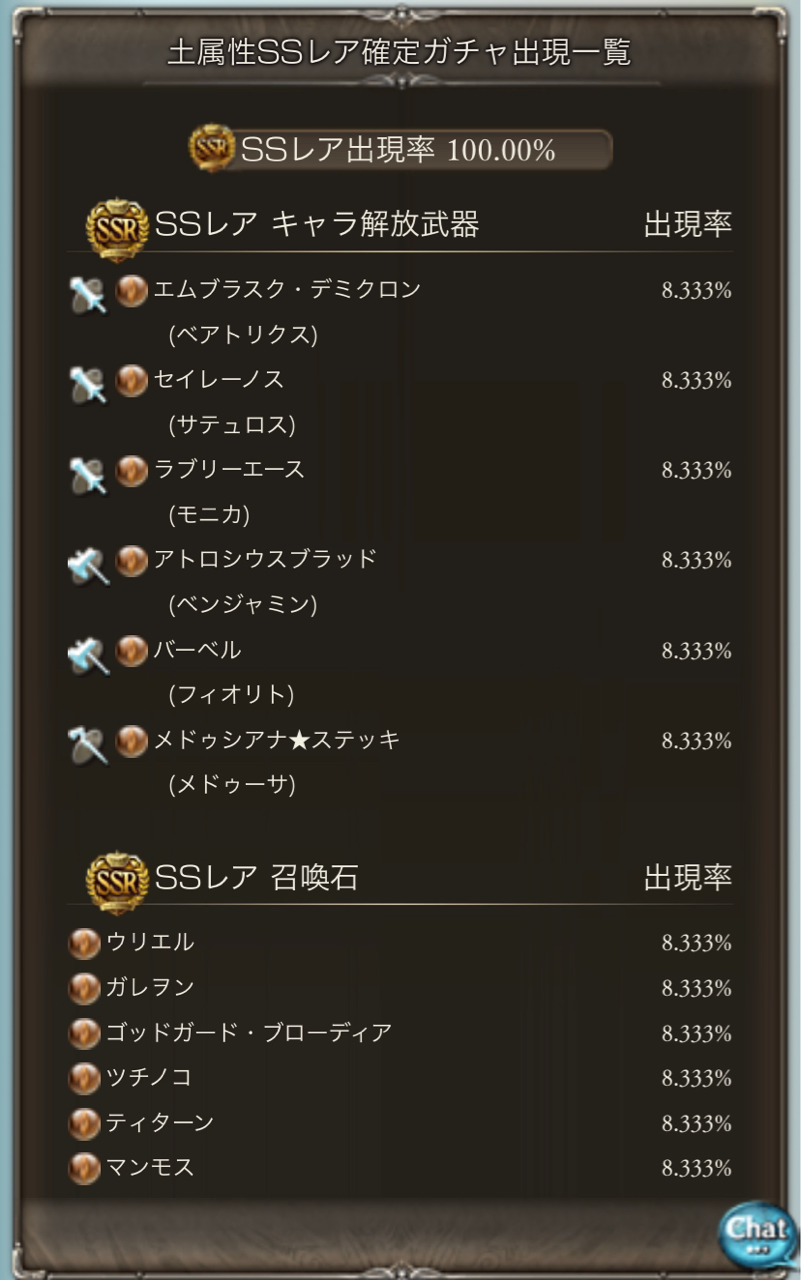Click weapon type icon beside アトロシウスブラッド
Viewport: 801px width, 1280px height.
coord(88,565)
